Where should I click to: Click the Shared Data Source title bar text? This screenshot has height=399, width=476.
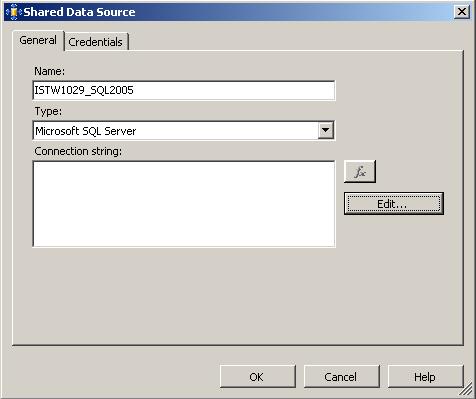[79, 12]
